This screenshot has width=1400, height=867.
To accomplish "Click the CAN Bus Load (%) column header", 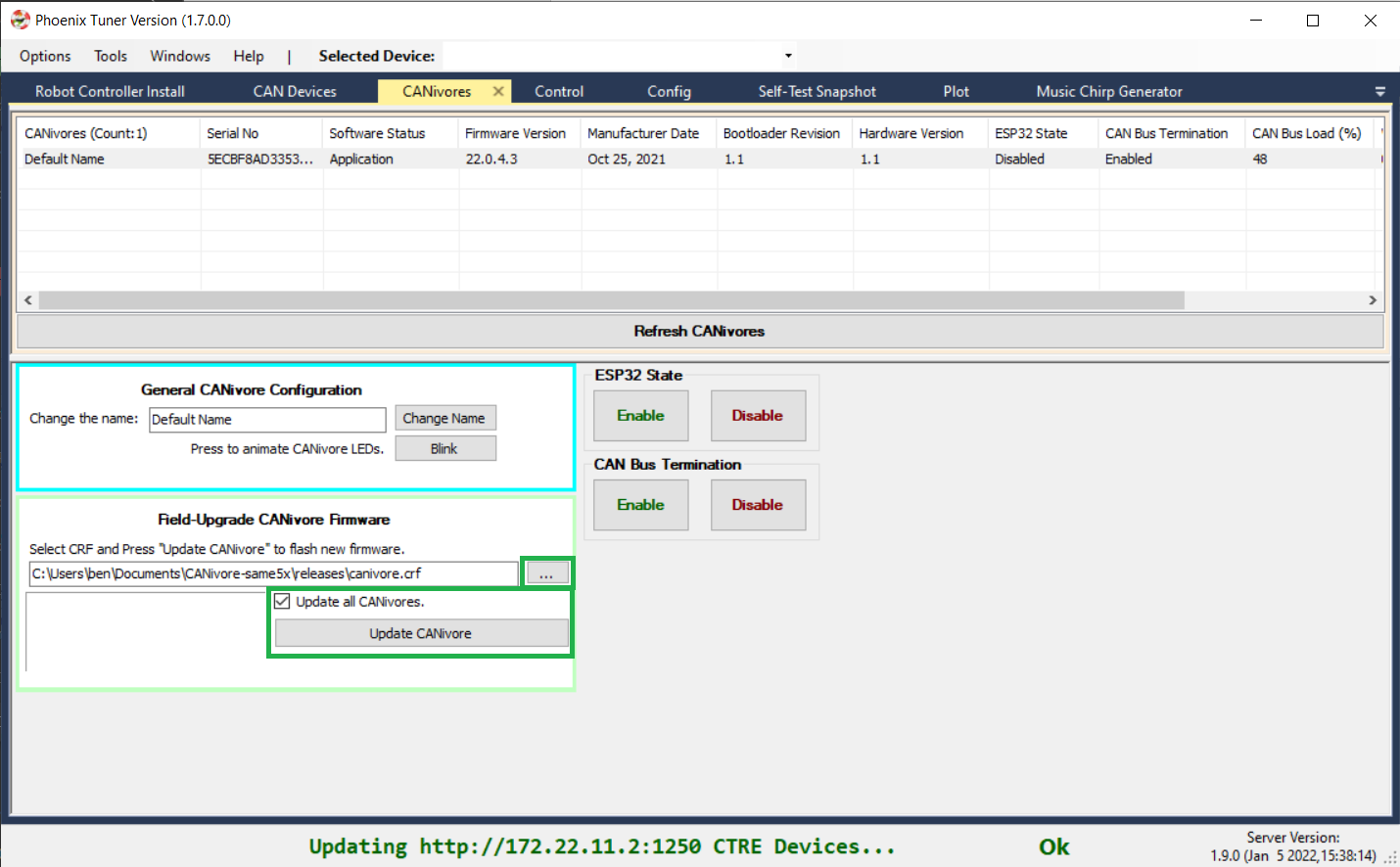I will click(1310, 133).
